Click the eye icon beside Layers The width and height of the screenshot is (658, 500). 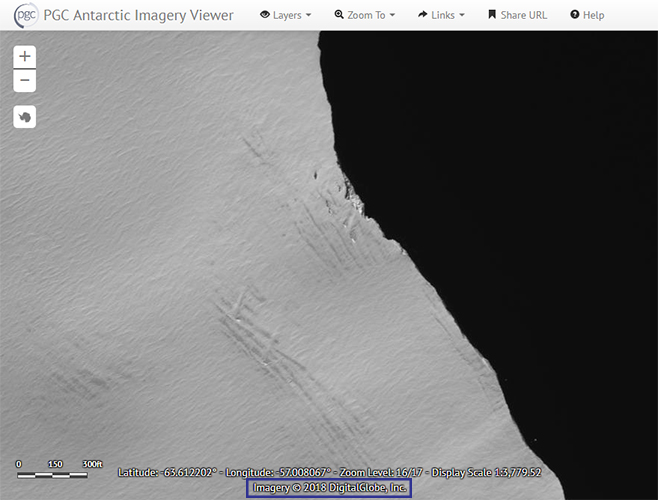[x=264, y=15]
